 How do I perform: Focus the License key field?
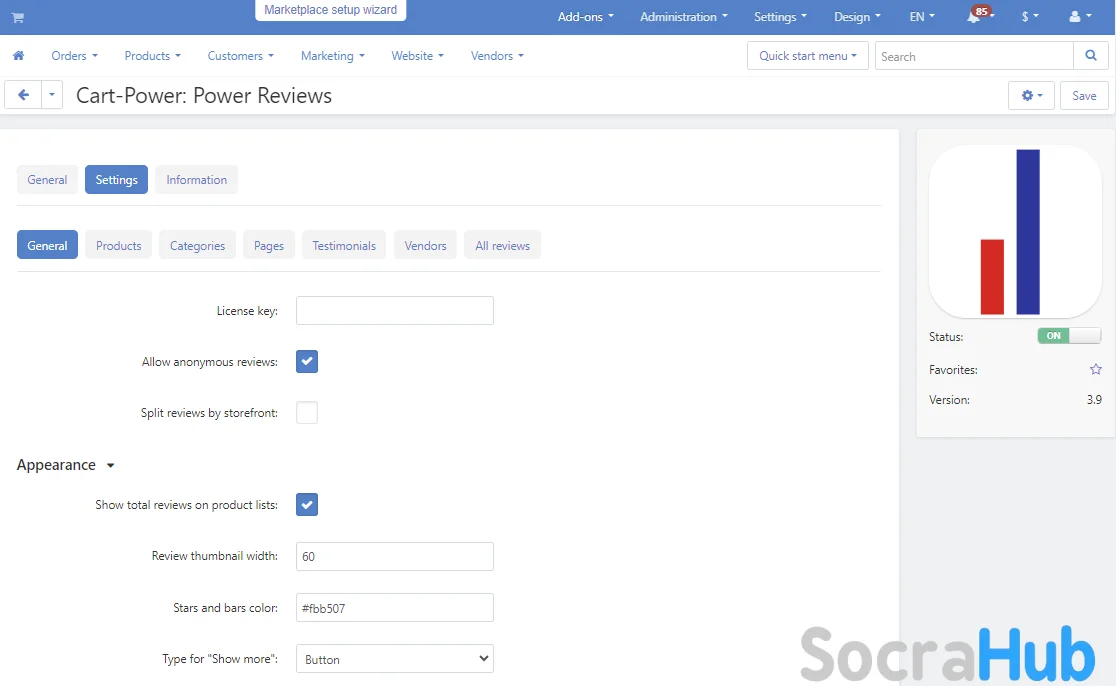click(x=394, y=310)
